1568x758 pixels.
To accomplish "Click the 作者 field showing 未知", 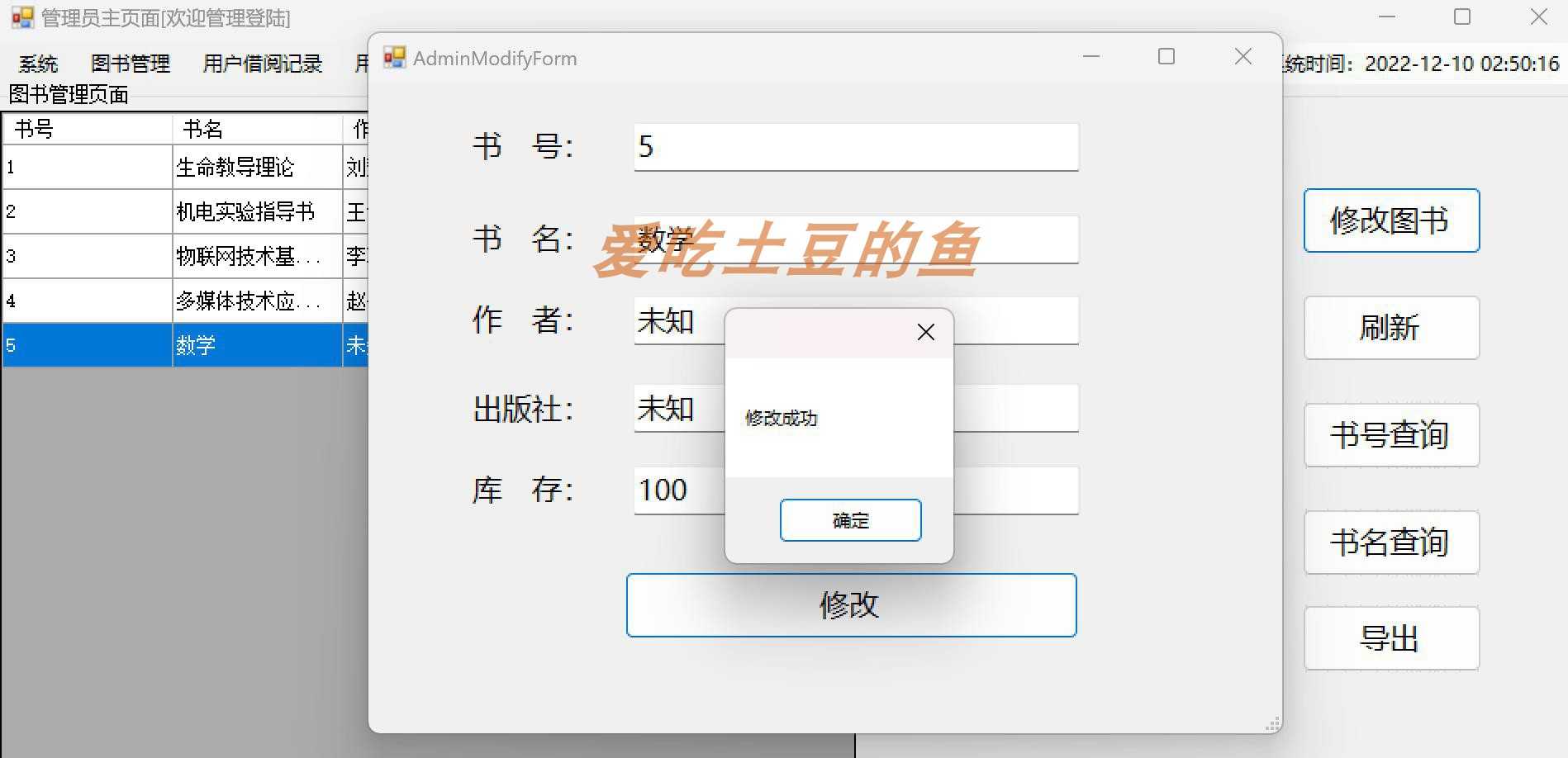I will point(669,321).
